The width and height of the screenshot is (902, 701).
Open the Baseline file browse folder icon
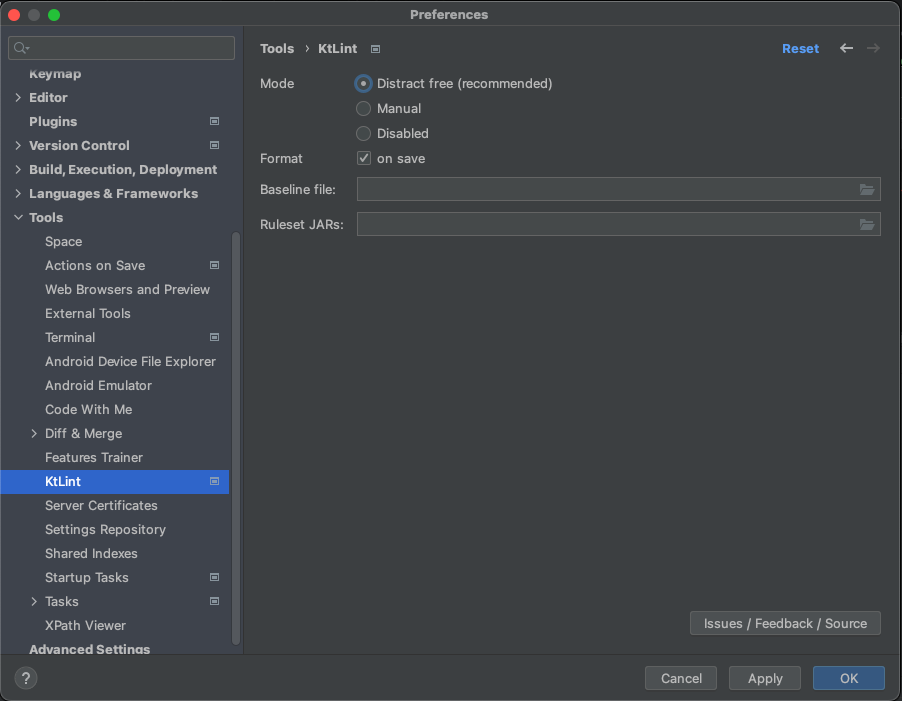click(x=867, y=189)
